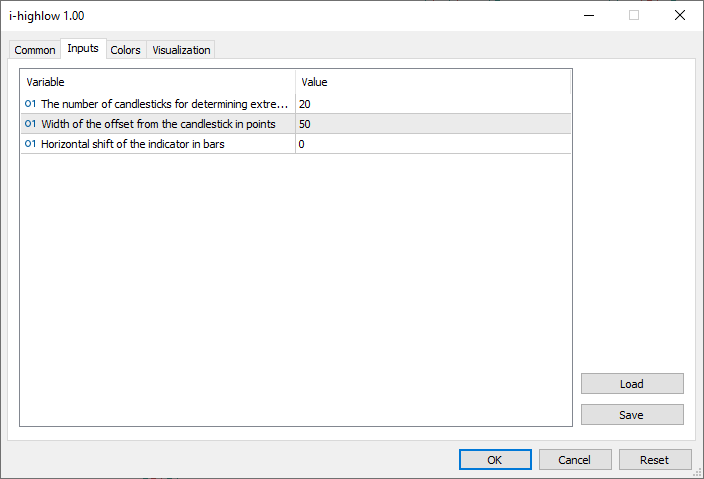
Task: Go to the Visualization tab
Action: click(181, 50)
